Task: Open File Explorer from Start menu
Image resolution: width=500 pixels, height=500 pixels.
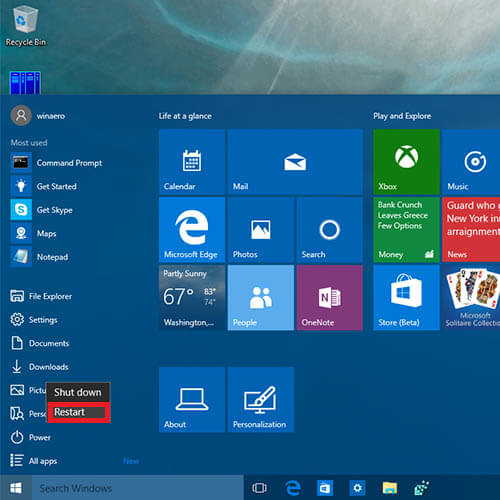Action: point(41,296)
